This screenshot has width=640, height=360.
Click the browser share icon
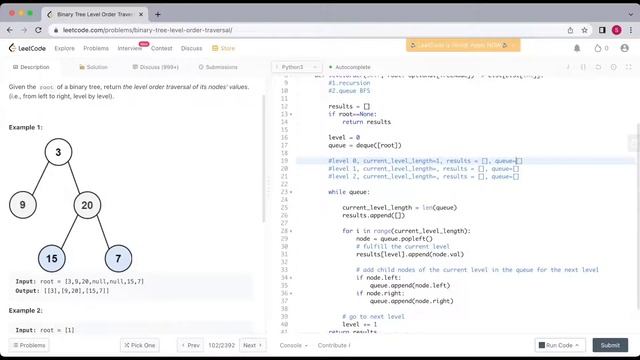[x=570, y=30]
